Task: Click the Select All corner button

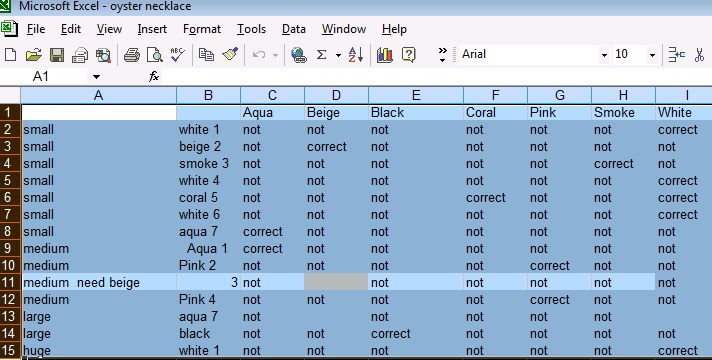Action: pyautogui.click(x=10, y=95)
